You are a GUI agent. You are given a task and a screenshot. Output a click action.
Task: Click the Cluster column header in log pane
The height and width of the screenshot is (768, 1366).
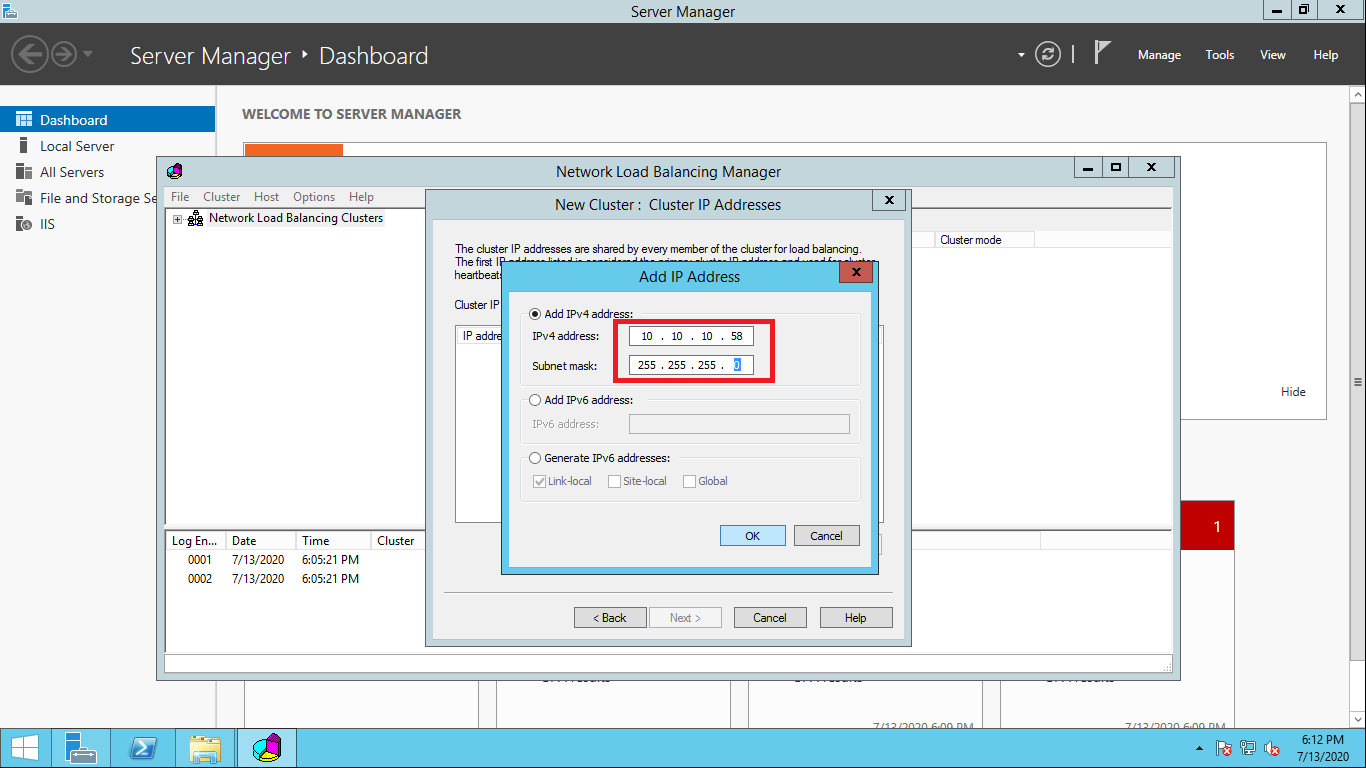click(x=396, y=541)
